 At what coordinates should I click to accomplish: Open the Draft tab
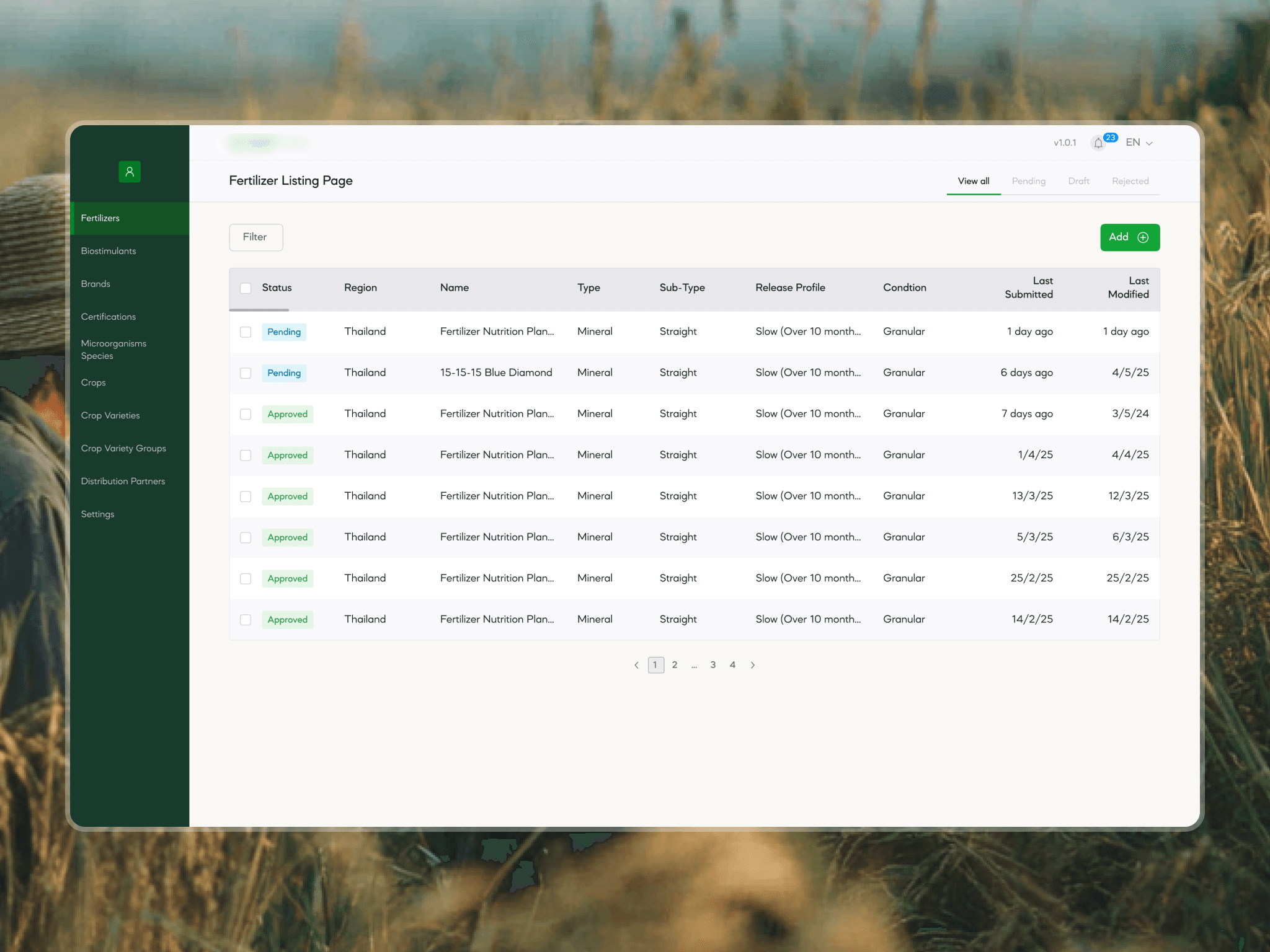[x=1078, y=181]
